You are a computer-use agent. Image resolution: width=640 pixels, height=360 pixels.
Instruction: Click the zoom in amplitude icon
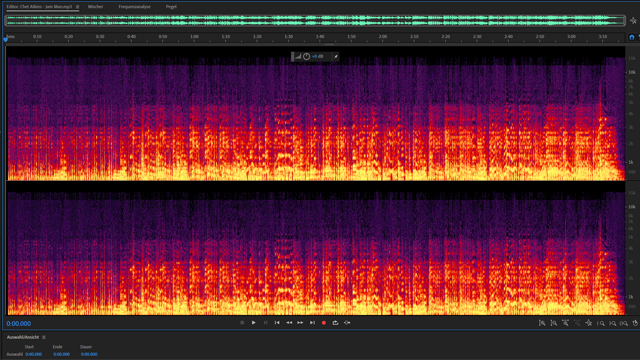[542, 323]
